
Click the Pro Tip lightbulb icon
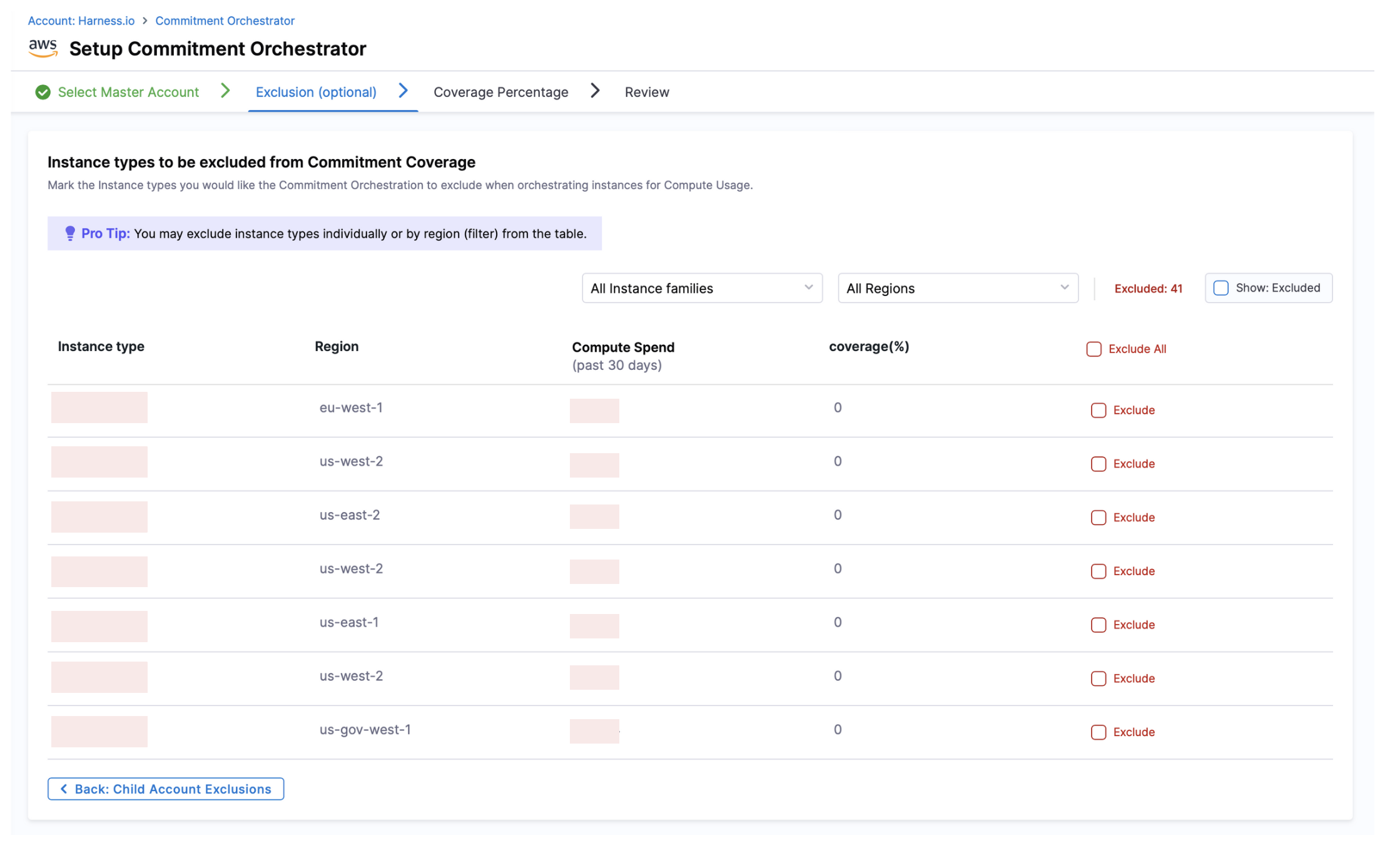[x=70, y=233]
